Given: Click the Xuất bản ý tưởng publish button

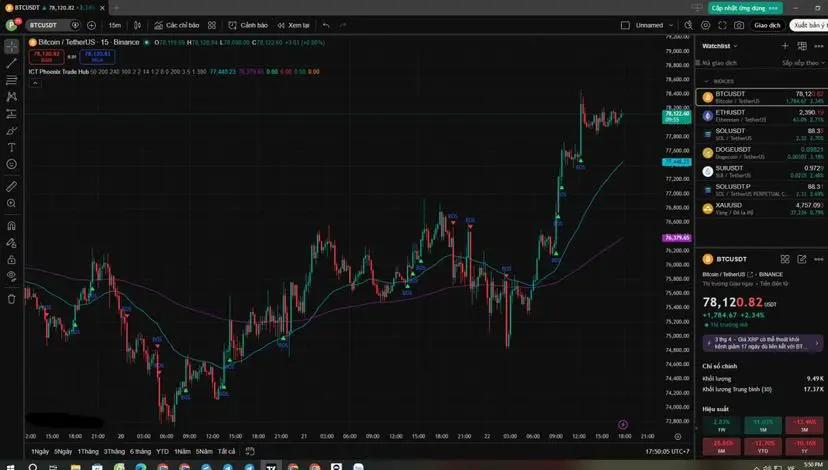Looking at the screenshot, I should (808, 25).
